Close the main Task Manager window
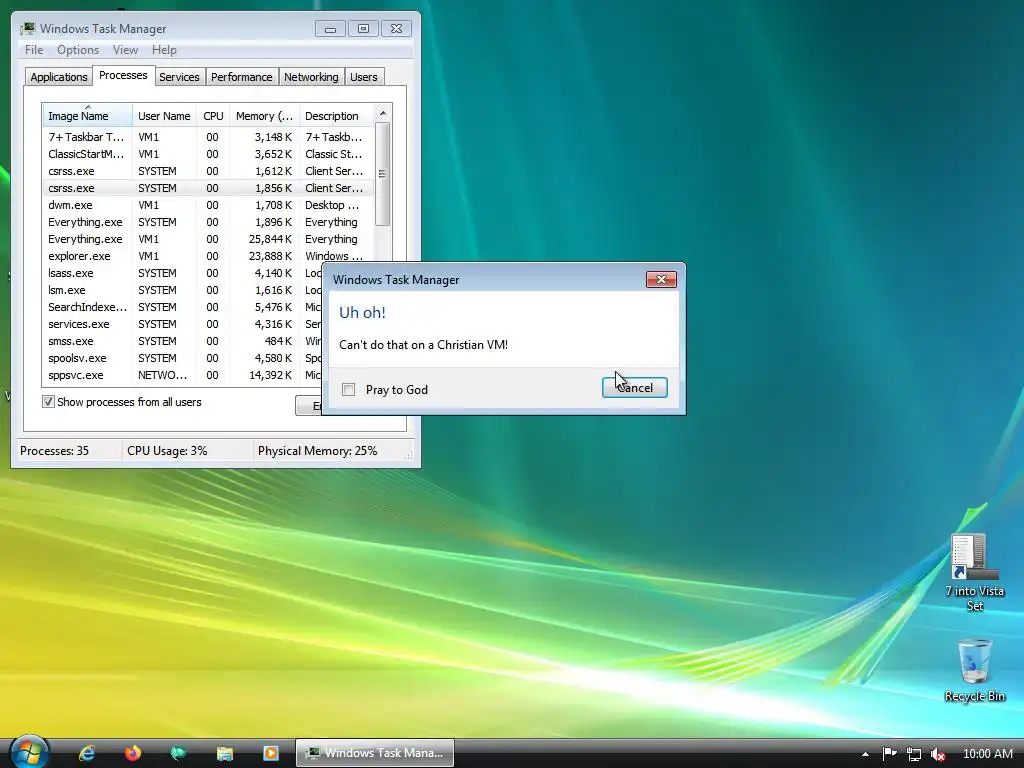This screenshot has height=768, width=1024. 396,29
